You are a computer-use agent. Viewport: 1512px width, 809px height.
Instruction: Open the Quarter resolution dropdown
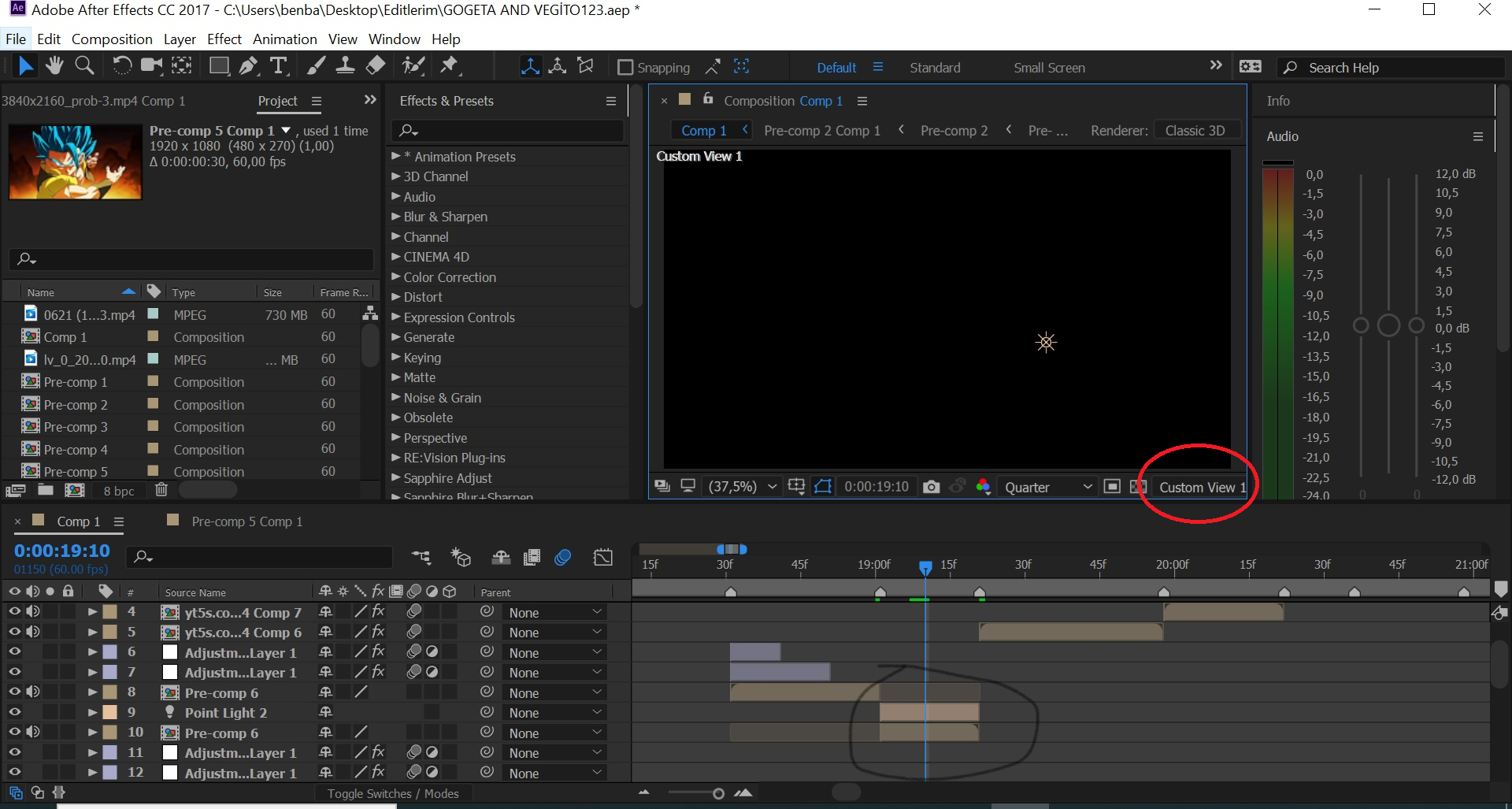point(1047,487)
